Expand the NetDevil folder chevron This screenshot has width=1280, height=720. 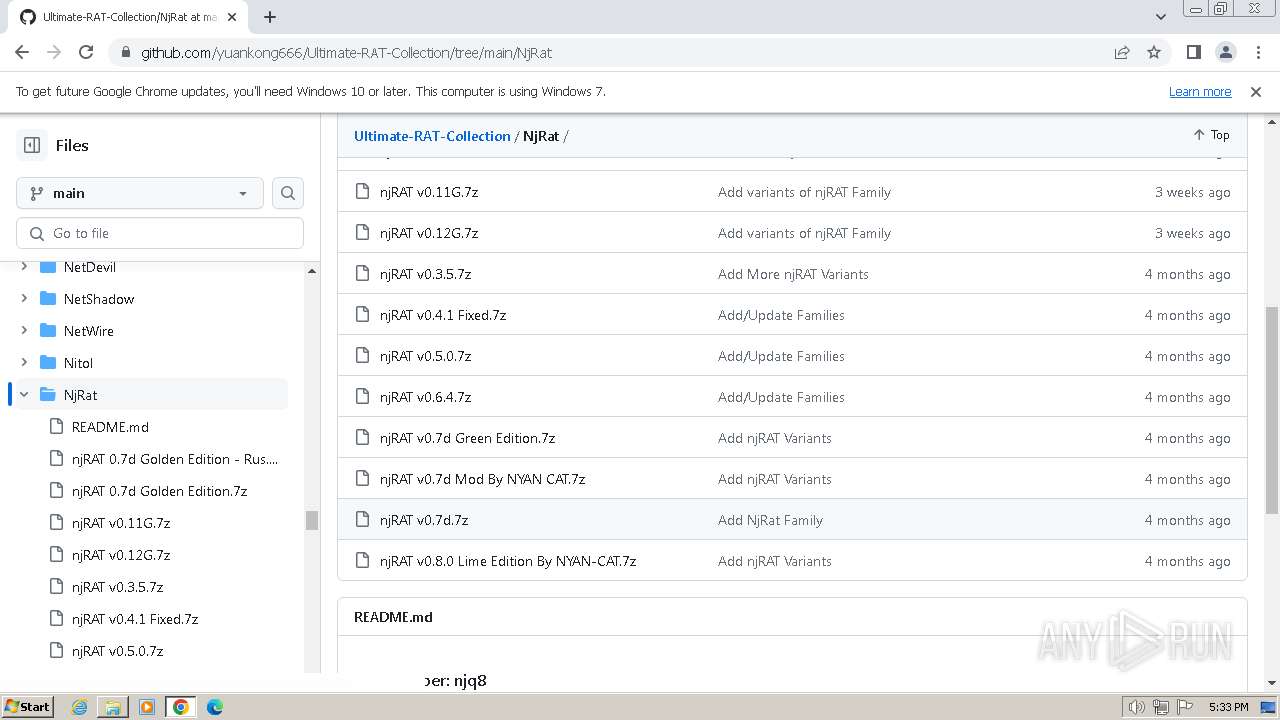[24, 267]
